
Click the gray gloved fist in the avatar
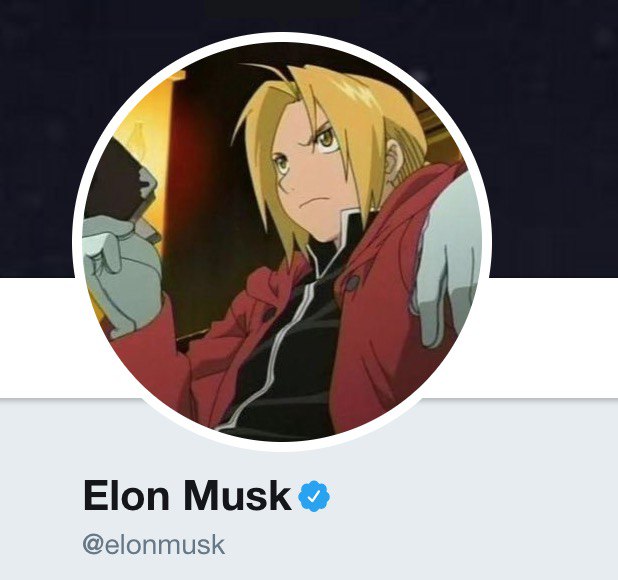coord(120,276)
